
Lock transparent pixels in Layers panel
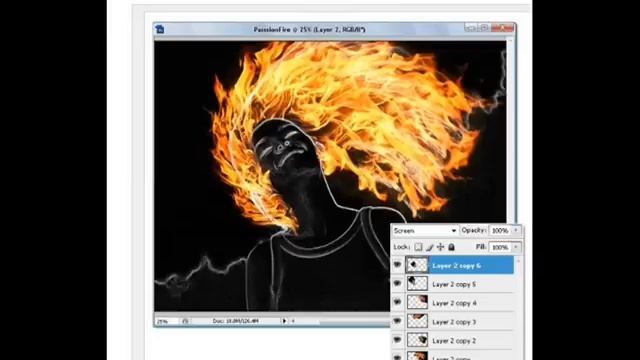tap(418, 247)
